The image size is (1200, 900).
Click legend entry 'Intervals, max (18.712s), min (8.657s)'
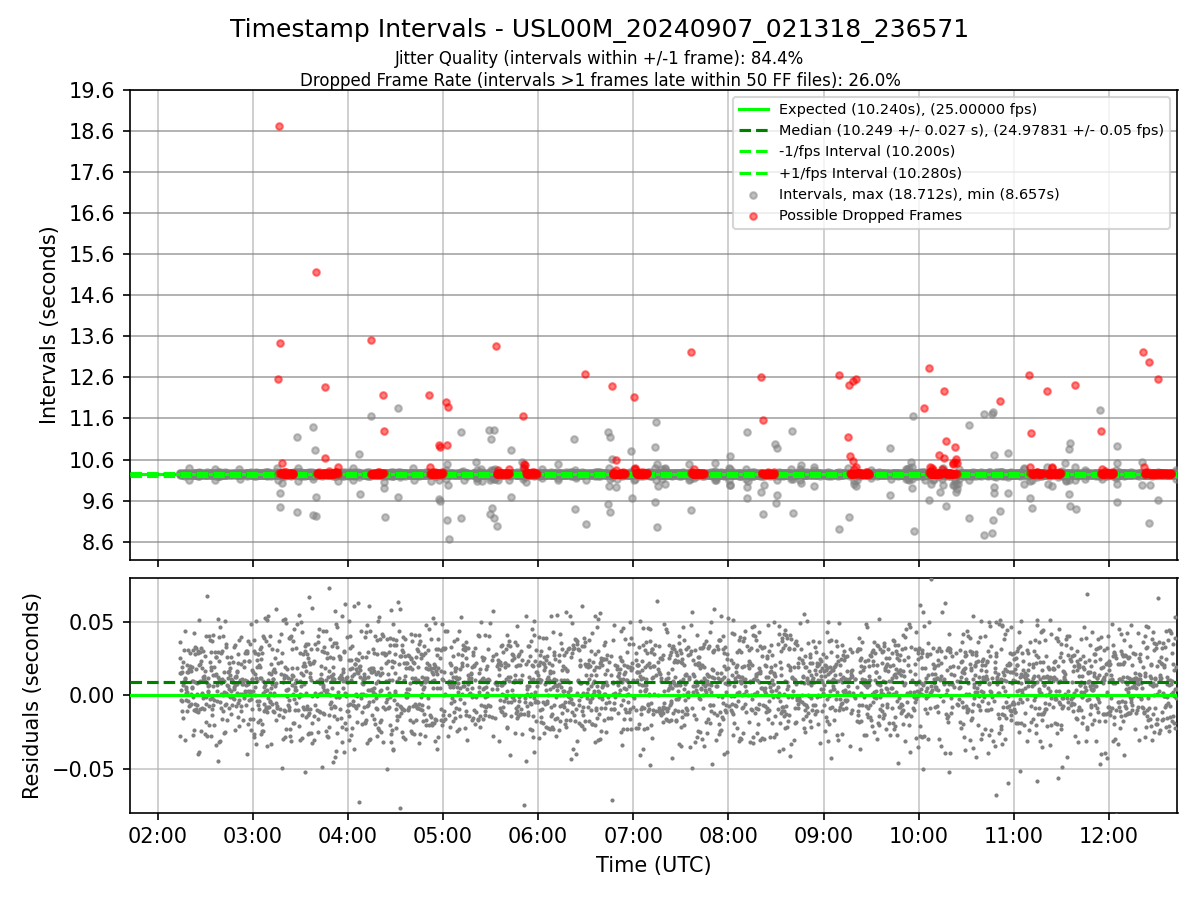[x=919, y=194]
